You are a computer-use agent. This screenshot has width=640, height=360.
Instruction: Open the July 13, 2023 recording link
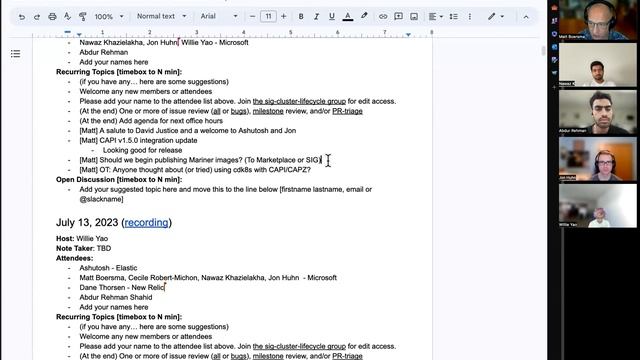point(146,222)
